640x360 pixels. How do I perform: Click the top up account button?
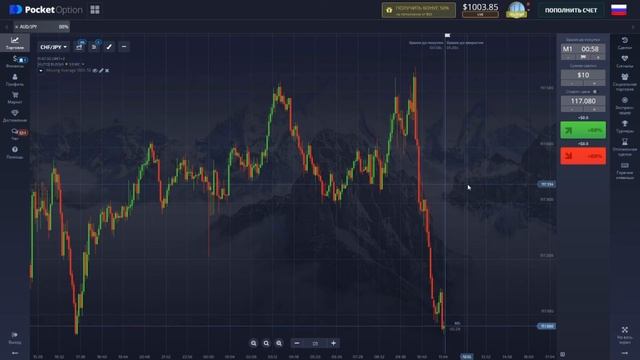point(571,10)
